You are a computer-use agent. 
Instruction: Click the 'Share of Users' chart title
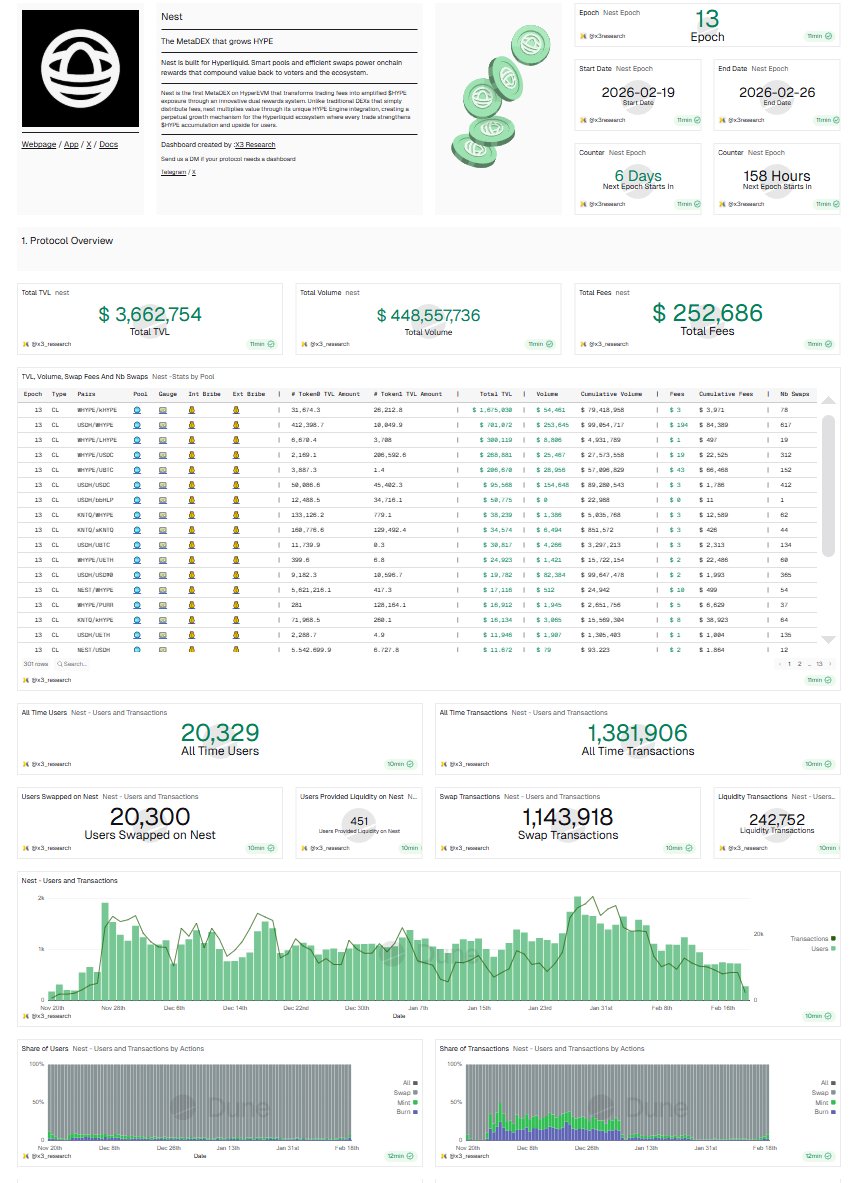point(45,1049)
